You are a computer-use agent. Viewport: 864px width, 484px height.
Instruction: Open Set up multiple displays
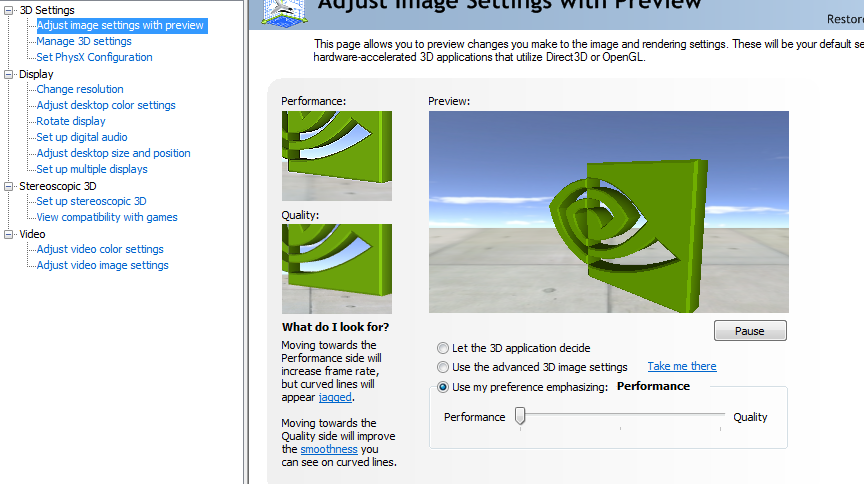coord(92,169)
